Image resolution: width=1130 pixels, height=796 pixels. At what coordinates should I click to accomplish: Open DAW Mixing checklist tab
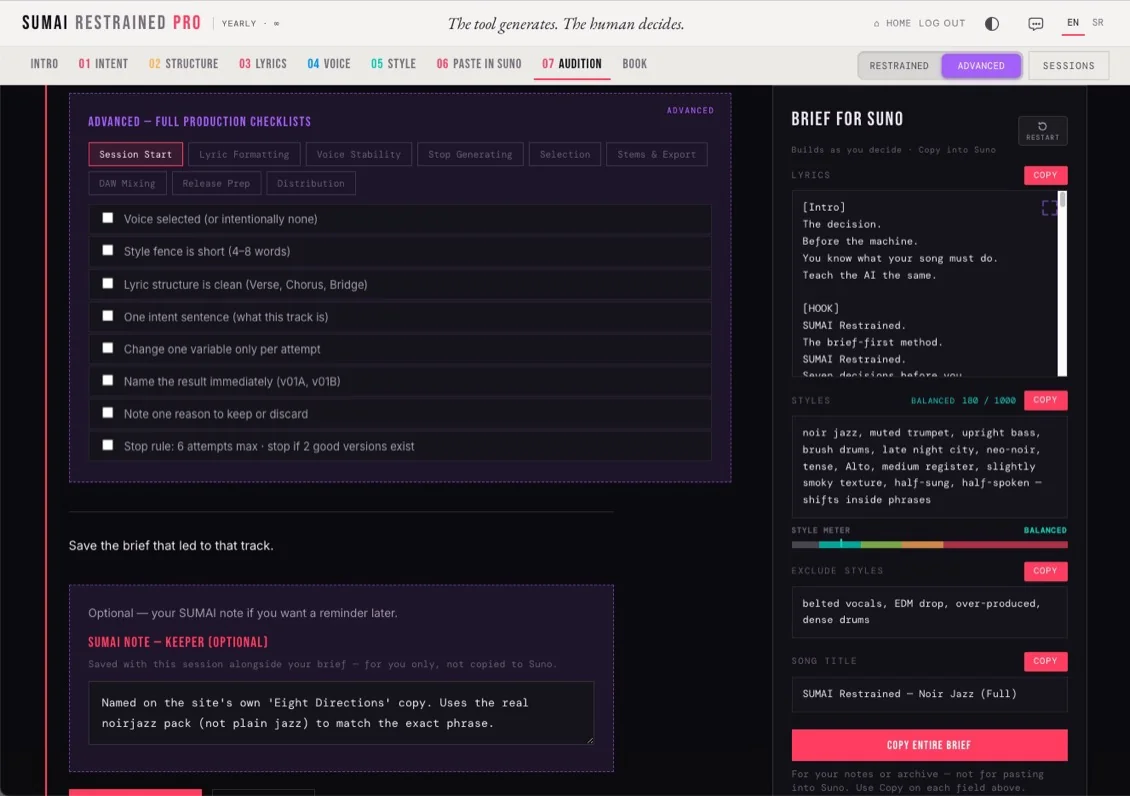[x=127, y=183]
